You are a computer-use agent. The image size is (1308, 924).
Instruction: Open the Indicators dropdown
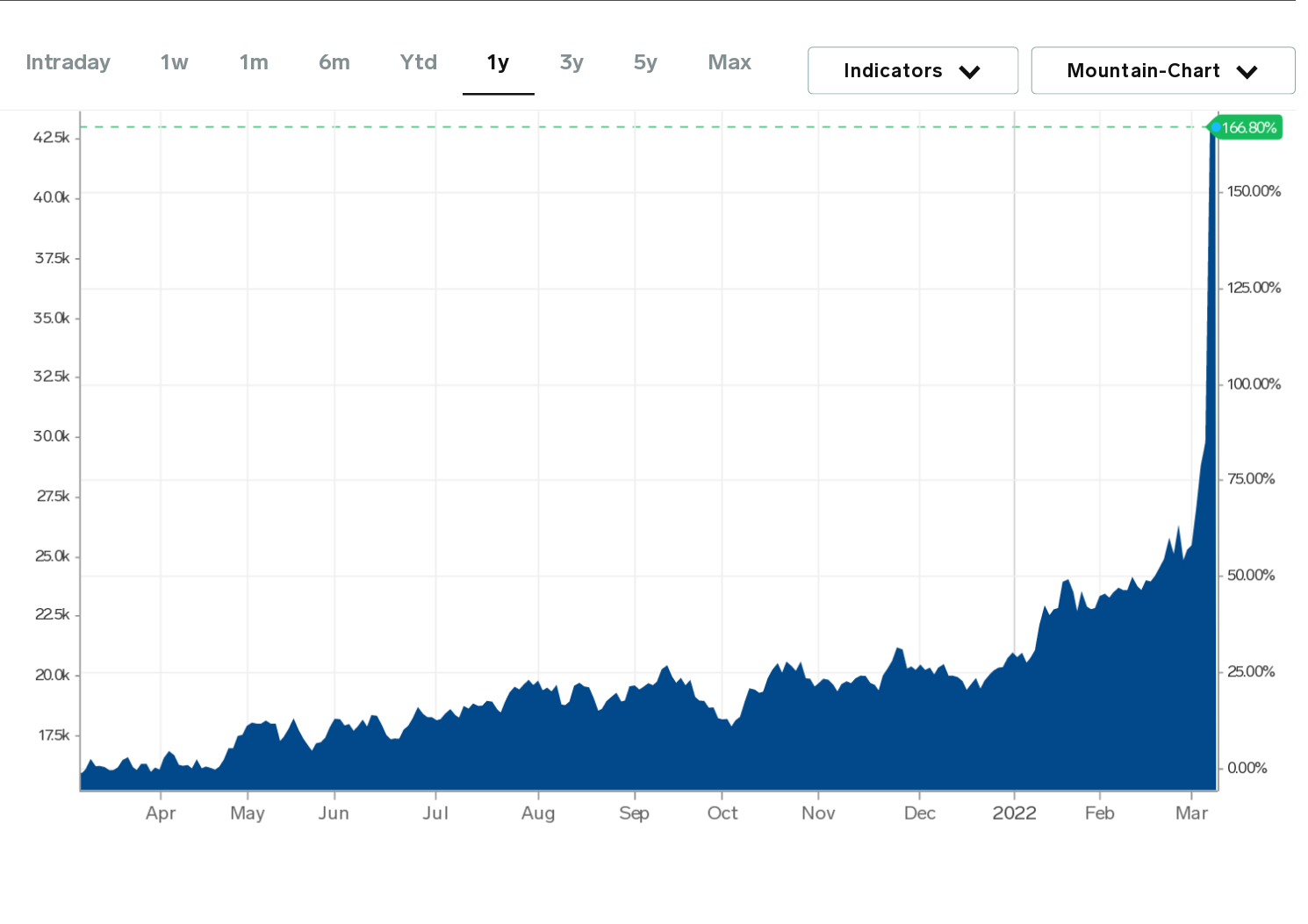[x=912, y=70]
